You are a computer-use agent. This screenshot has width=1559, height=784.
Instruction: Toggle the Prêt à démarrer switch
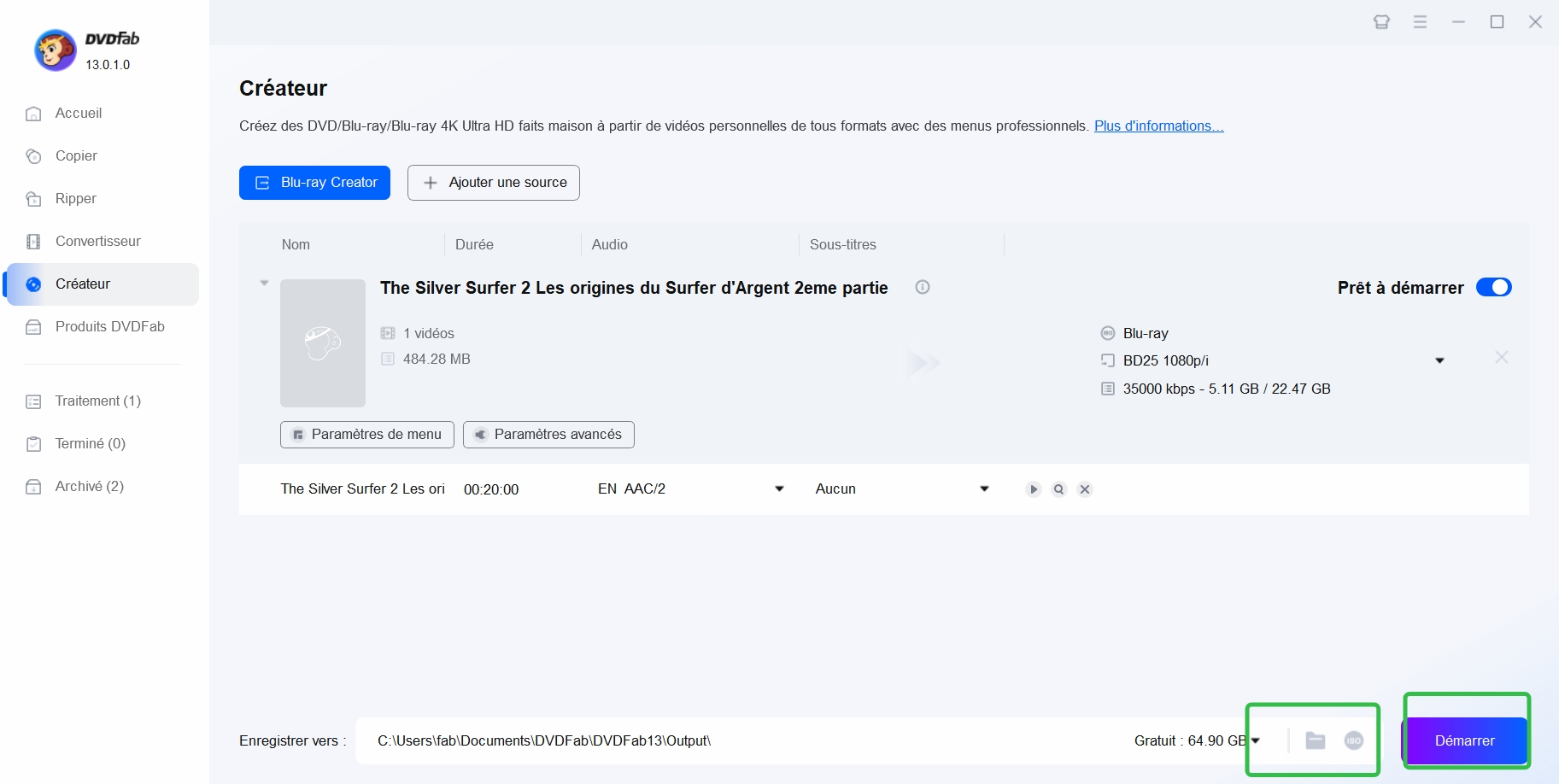[x=1494, y=288]
